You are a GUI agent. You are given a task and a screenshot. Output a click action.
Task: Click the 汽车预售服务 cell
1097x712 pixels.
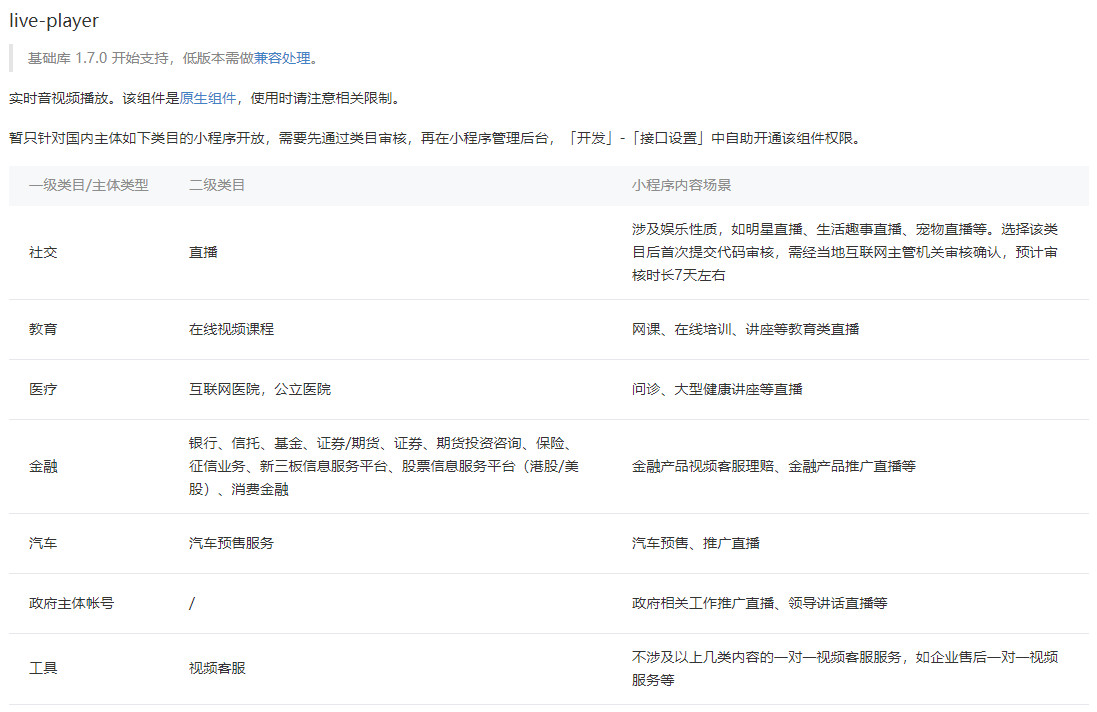pyautogui.click(x=232, y=543)
